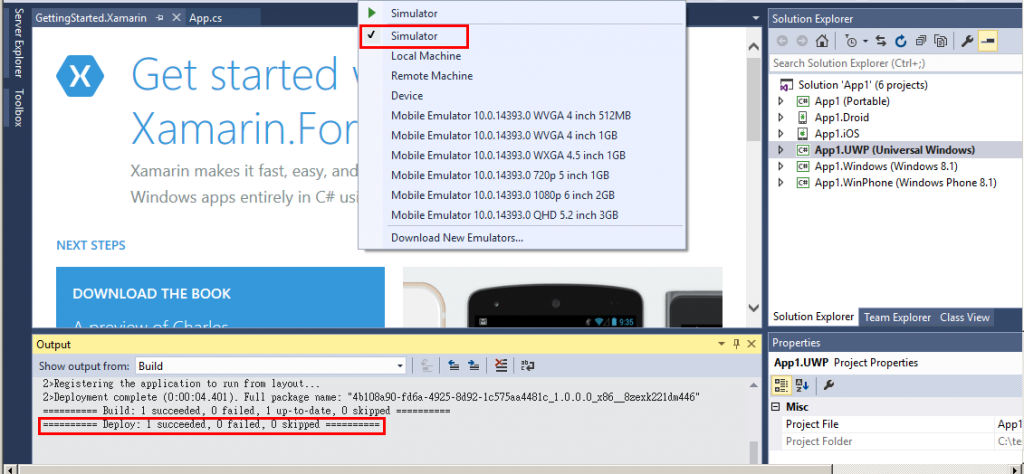This screenshot has height=474, width=1024.
Task: Click the Output panel auto-hide pin
Action: pyautogui.click(x=737, y=344)
